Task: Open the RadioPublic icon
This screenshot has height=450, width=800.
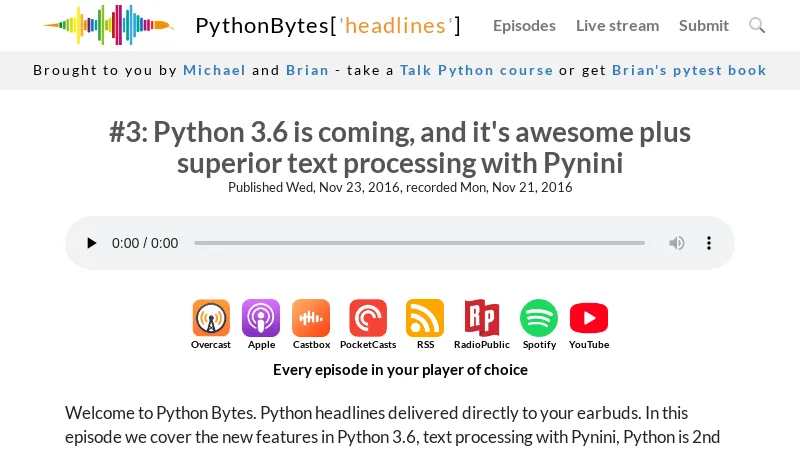Action: (x=481, y=319)
